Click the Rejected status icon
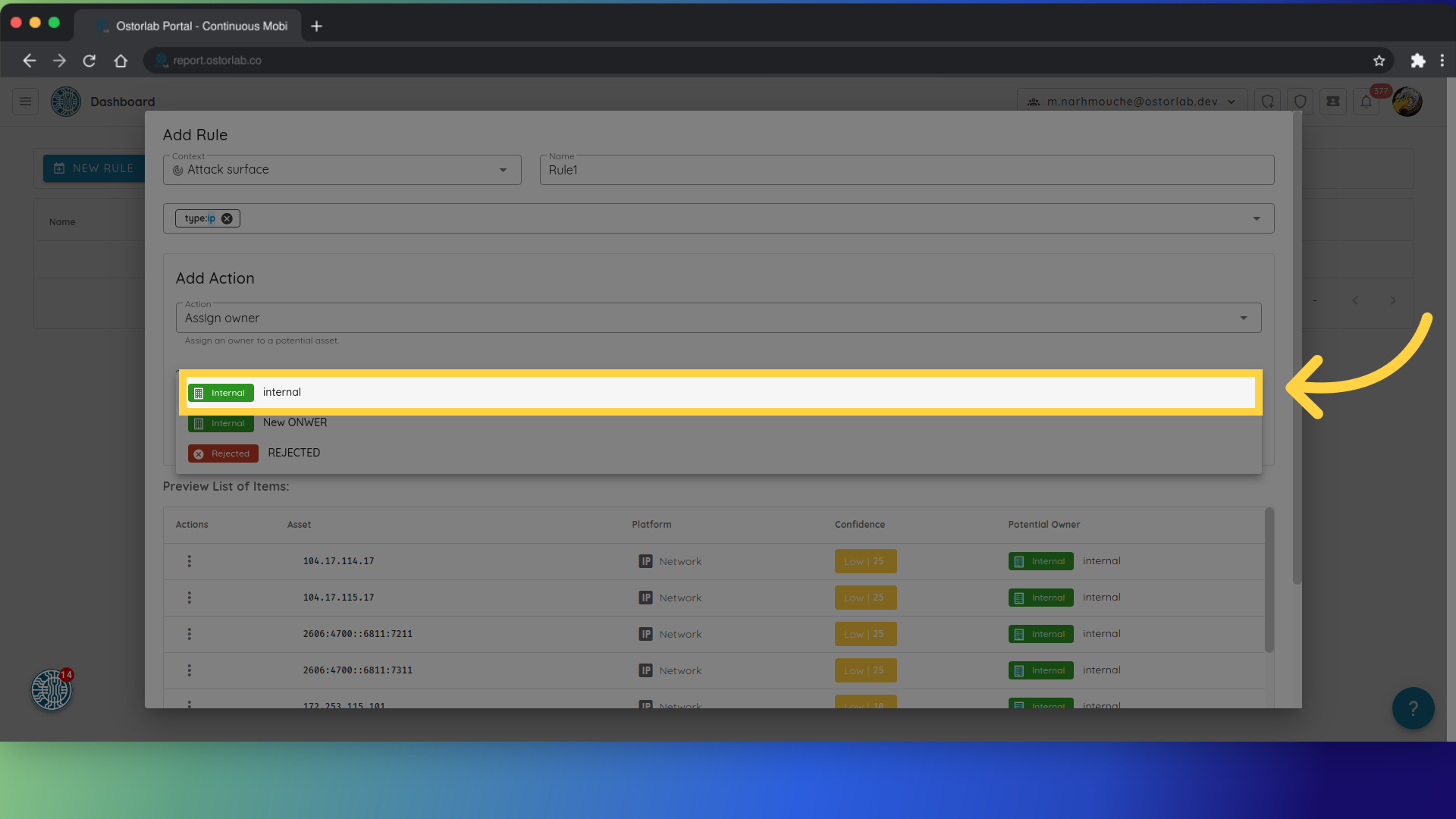This screenshot has height=819, width=1456. click(x=201, y=453)
